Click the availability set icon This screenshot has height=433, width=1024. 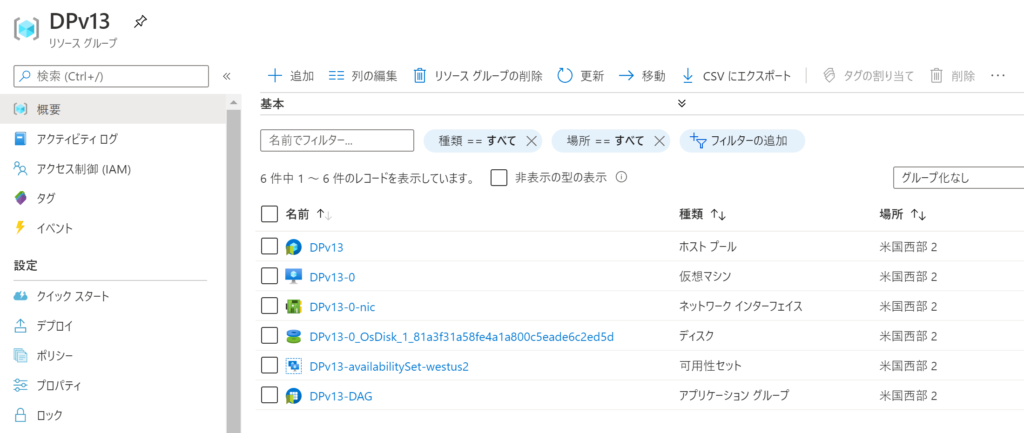pos(294,366)
